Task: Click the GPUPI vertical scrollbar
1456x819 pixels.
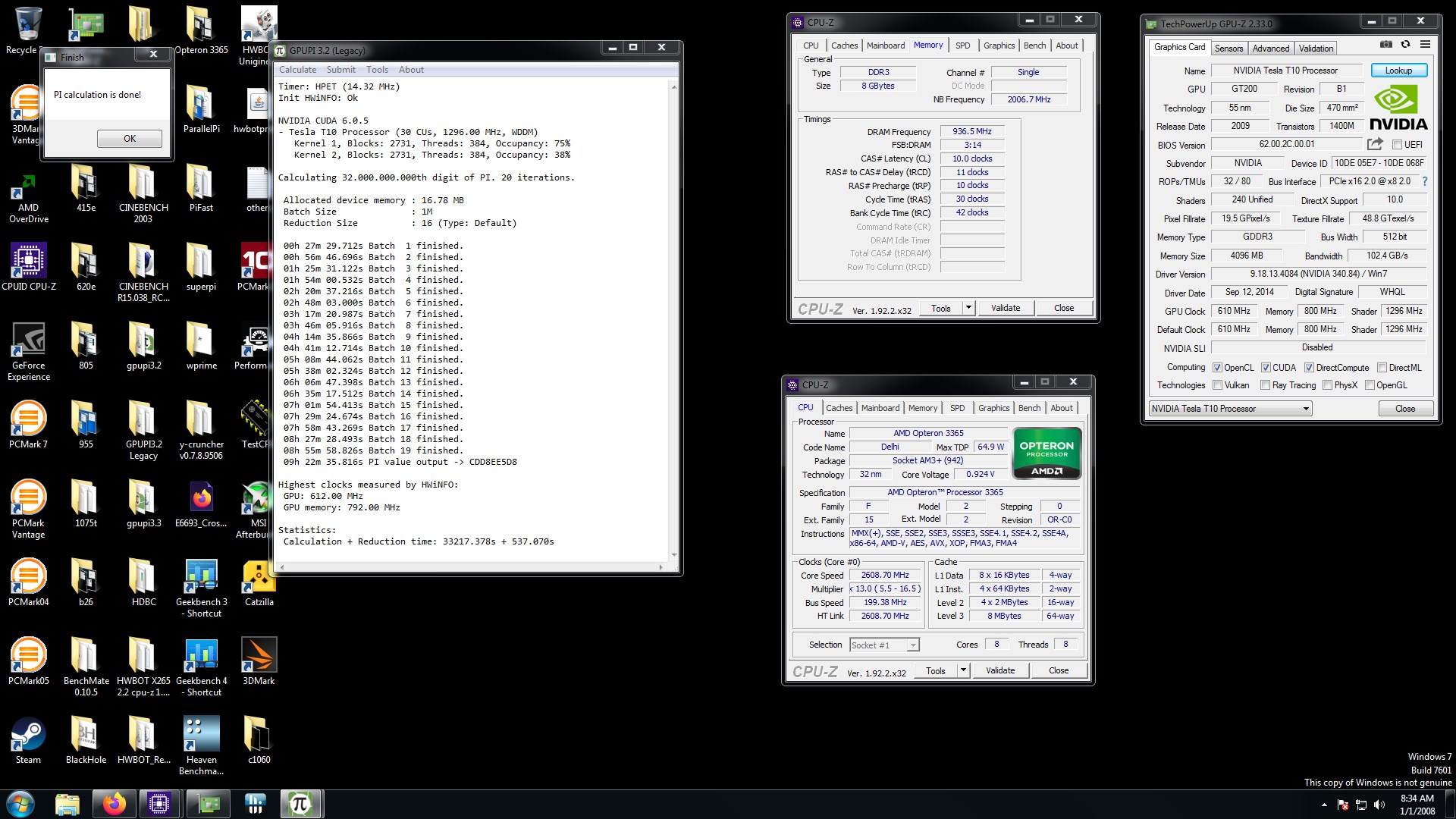Action: 673,321
